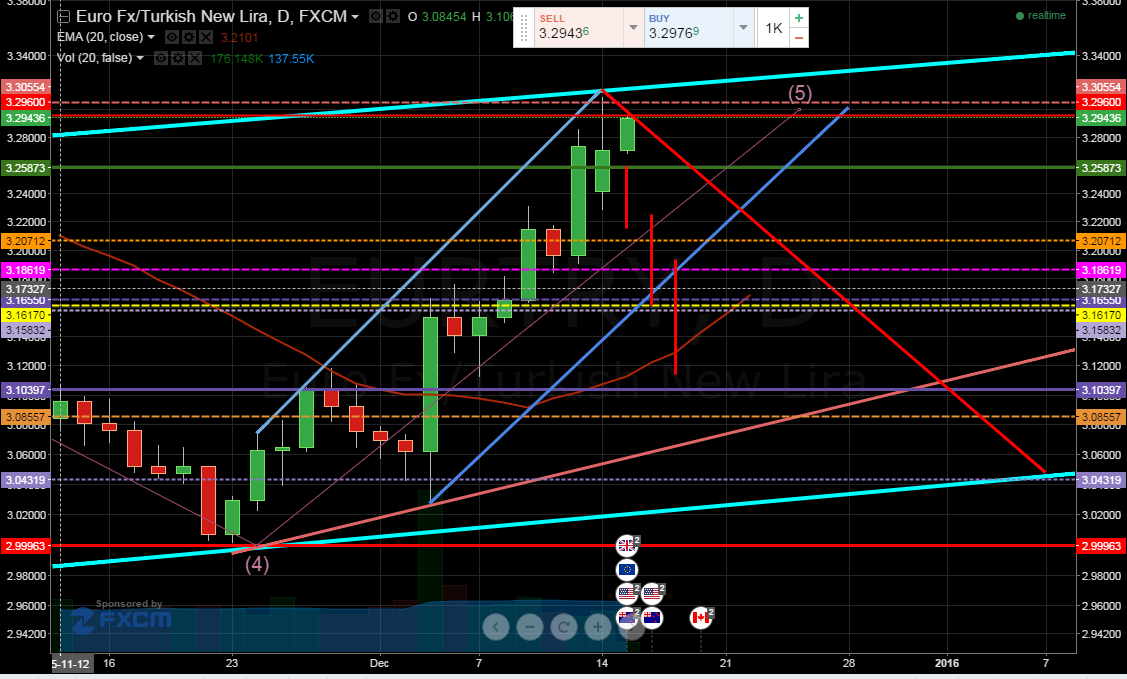The image size is (1127, 679).
Task: Zoom in chart with the plus button
Action: coord(597,627)
